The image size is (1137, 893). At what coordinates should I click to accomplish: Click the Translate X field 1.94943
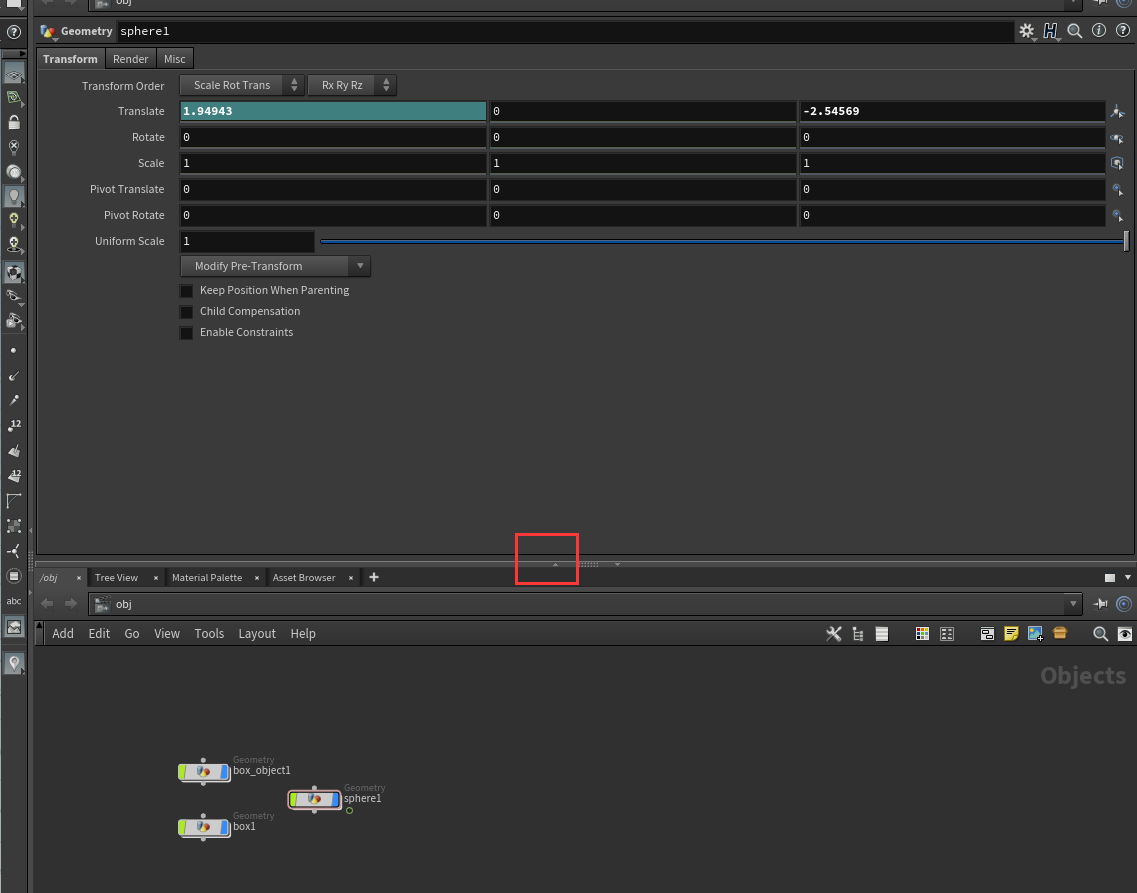(333, 111)
